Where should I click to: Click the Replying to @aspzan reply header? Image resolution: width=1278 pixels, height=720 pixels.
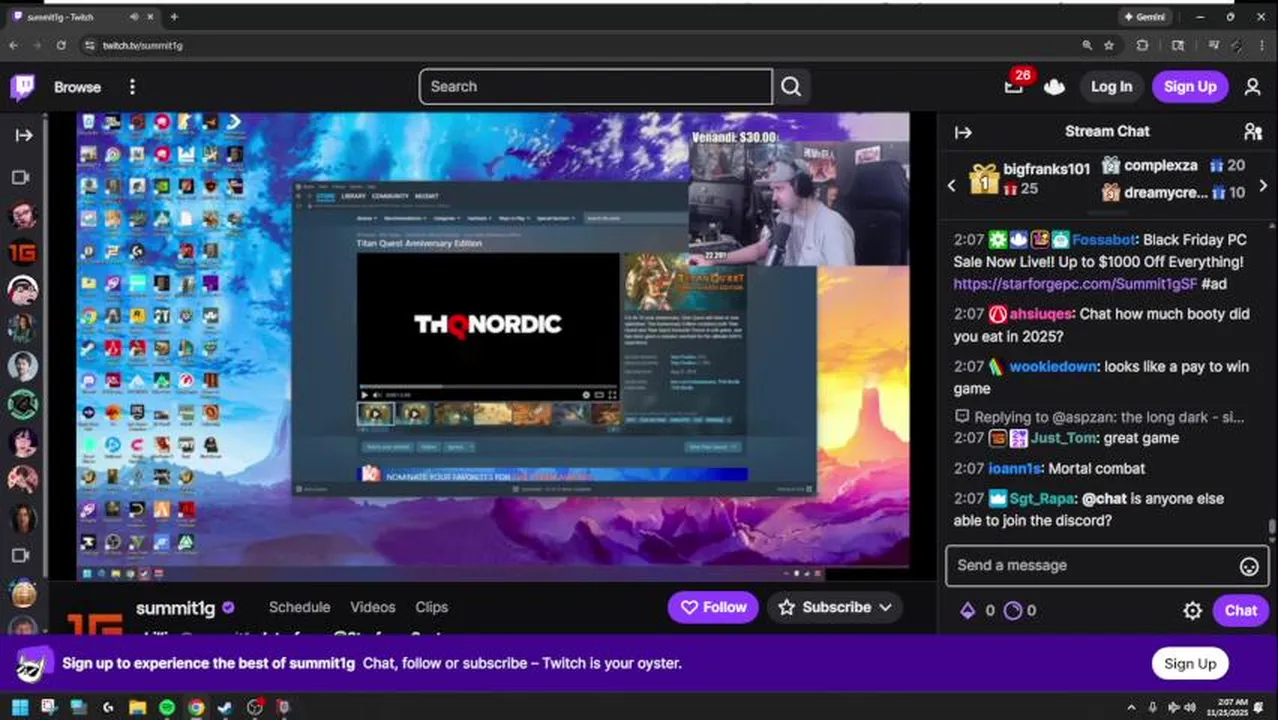(1100, 417)
